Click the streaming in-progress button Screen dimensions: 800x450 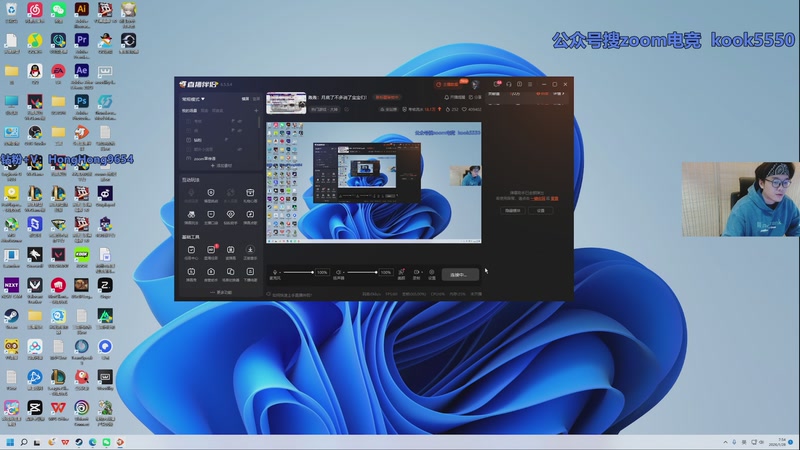[457, 273]
